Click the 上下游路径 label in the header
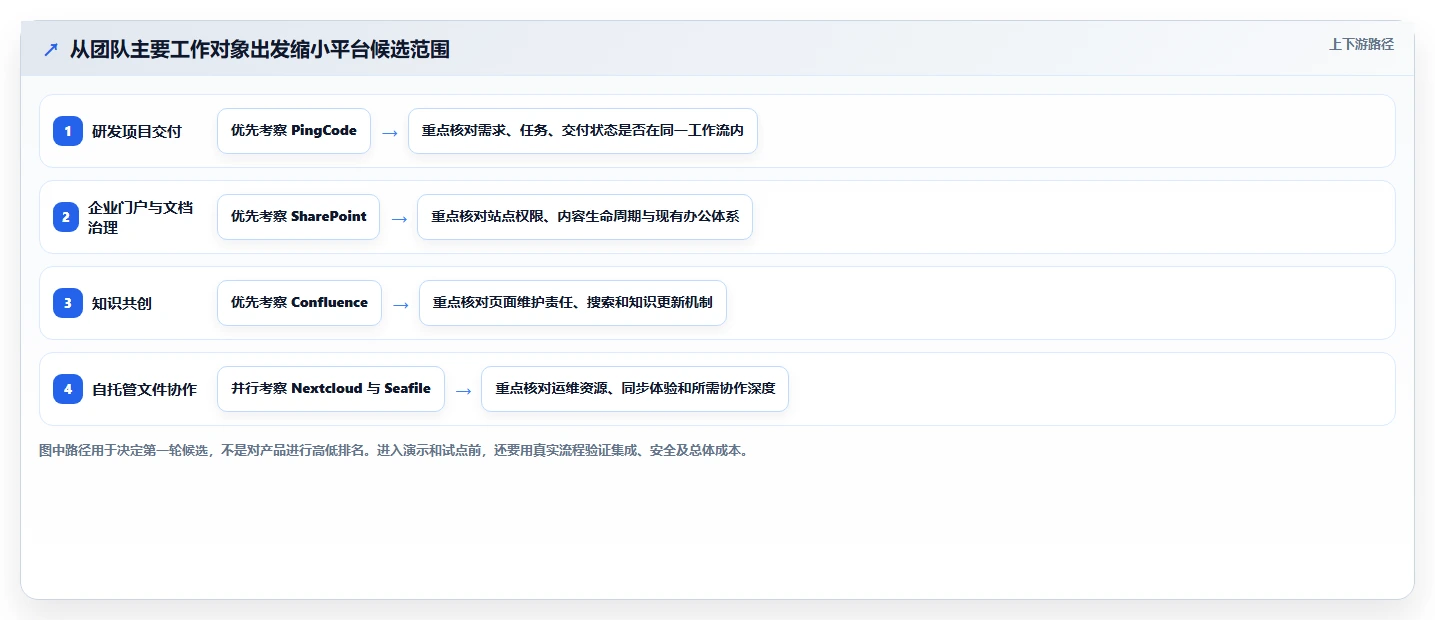This screenshot has height=620, width=1435. pyautogui.click(x=1361, y=44)
